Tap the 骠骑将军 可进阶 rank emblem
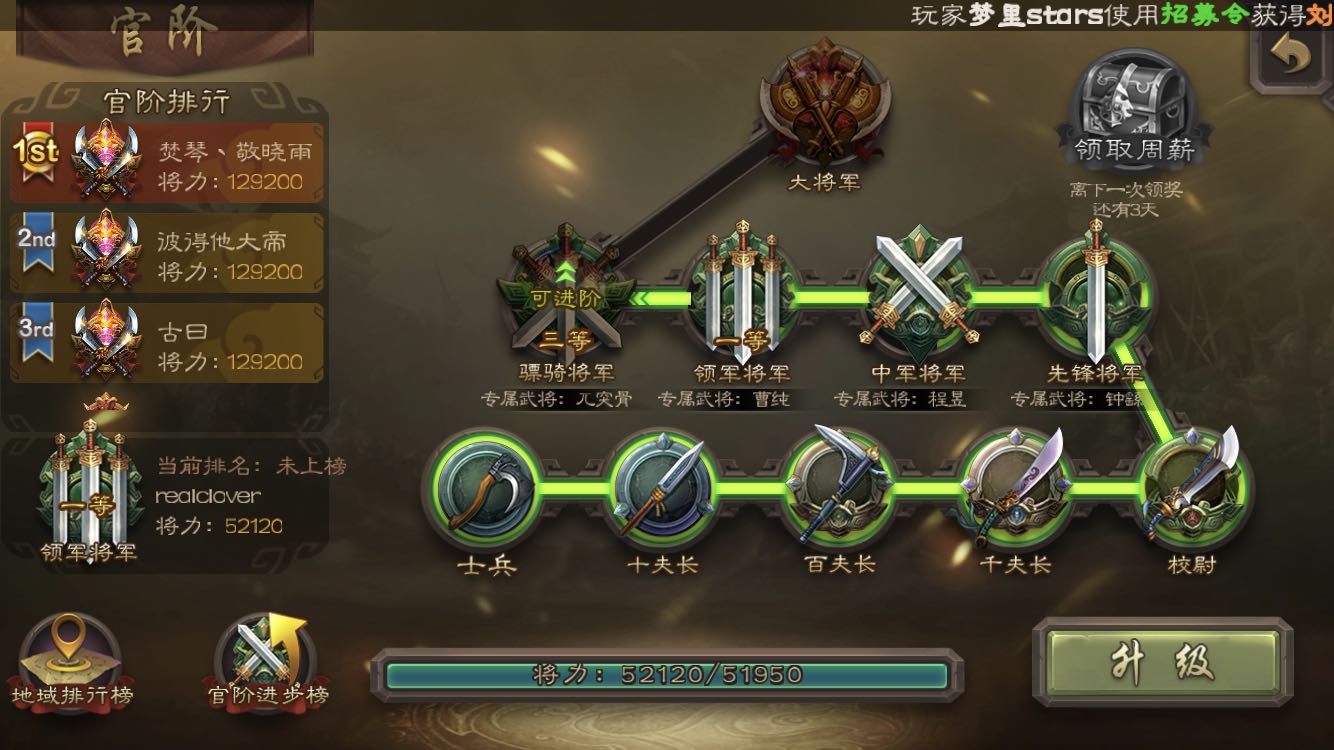 click(x=566, y=295)
